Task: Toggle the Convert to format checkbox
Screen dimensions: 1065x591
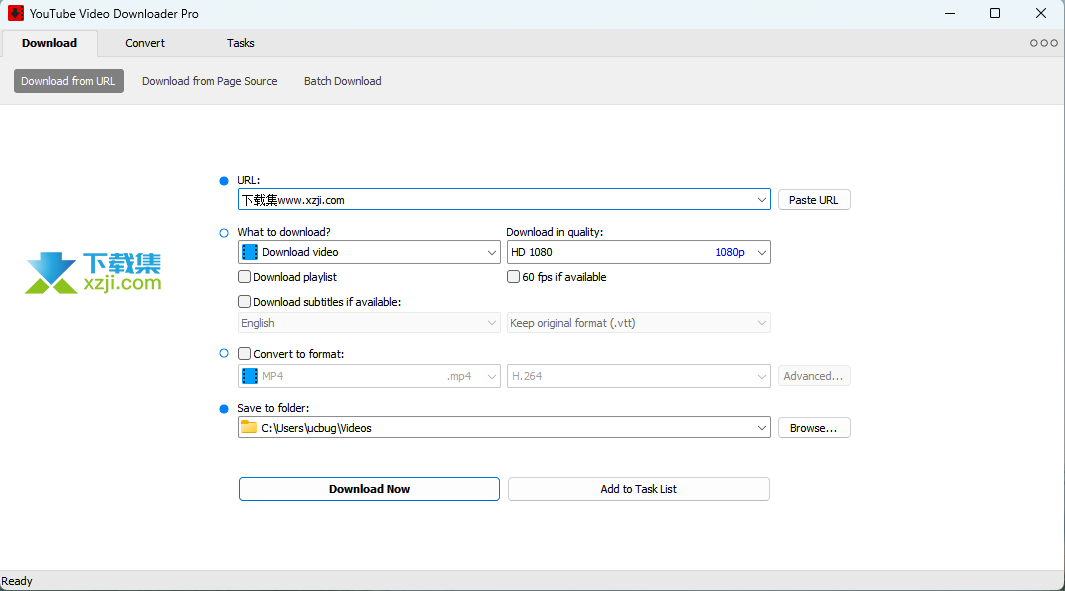Action: click(x=245, y=353)
